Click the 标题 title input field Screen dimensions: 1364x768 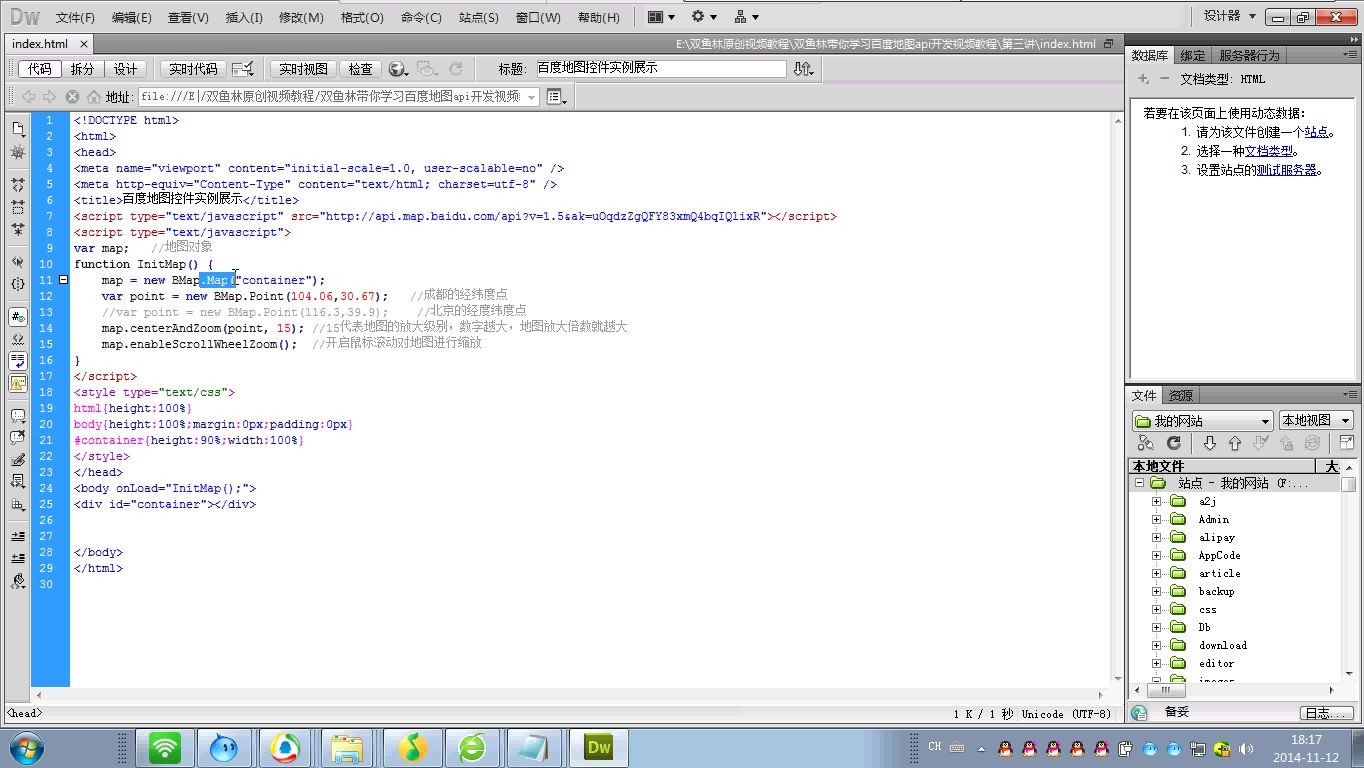click(x=660, y=69)
